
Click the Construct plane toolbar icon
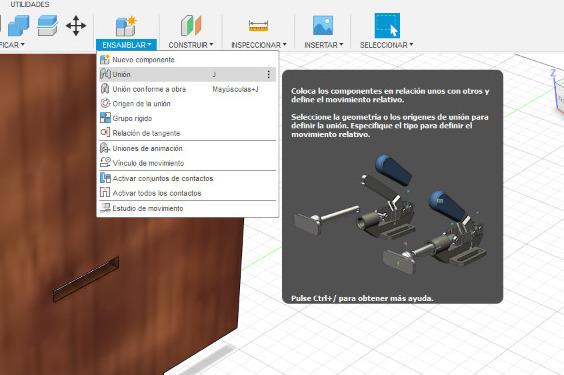point(191,26)
